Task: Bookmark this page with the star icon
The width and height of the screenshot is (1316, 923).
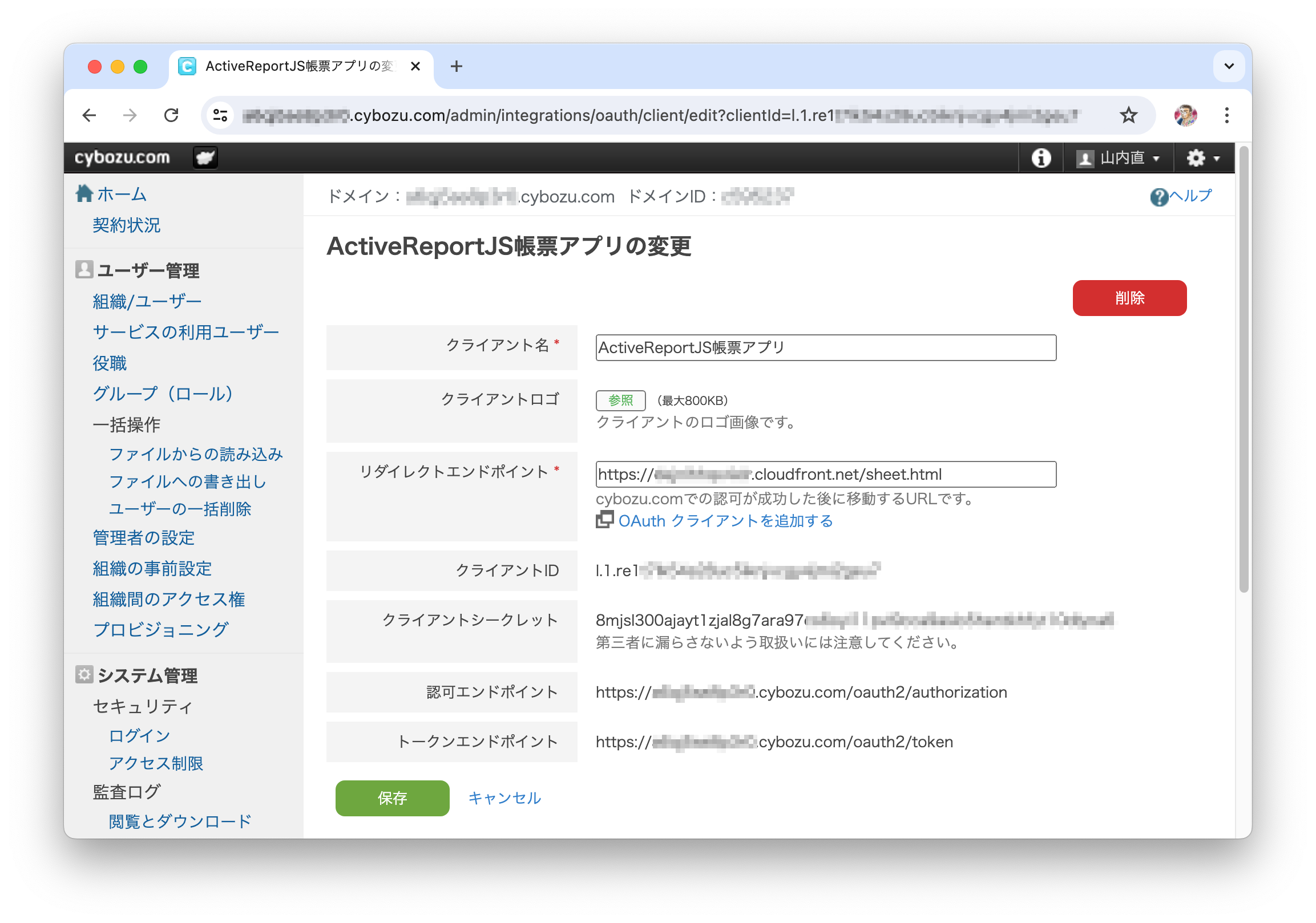Action: pos(1128,115)
